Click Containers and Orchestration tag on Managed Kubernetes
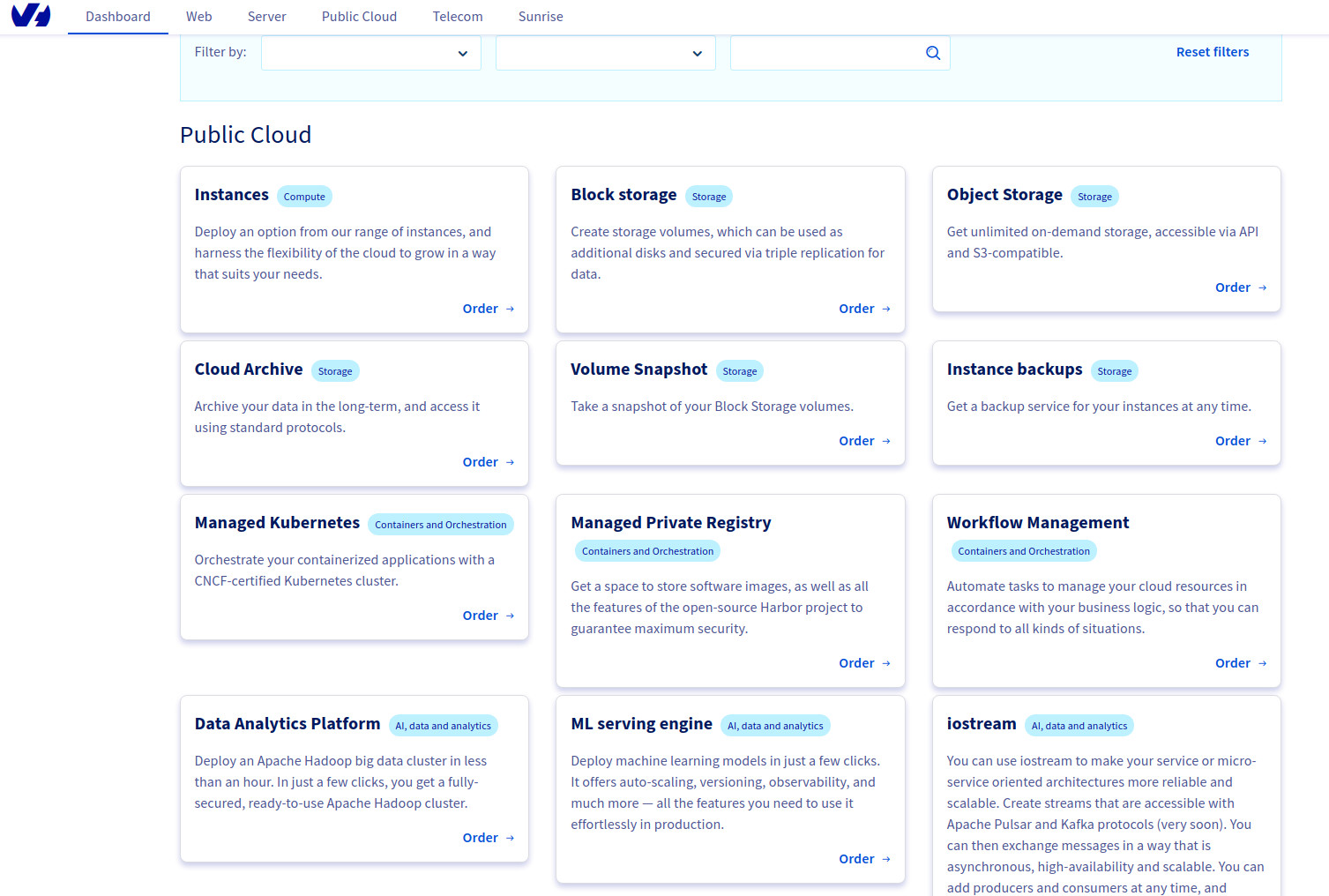This screenshot has height=896, width=1329. 441,525
